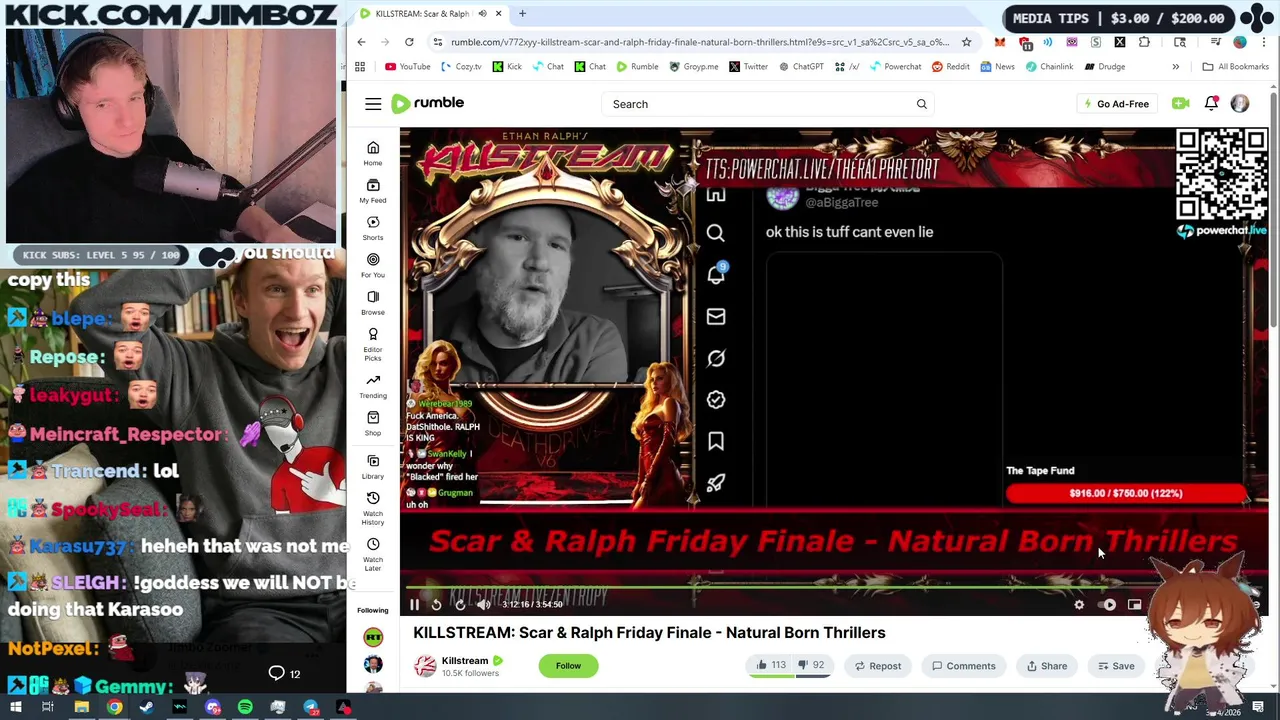Open File Explorer from the taskbar
The image size is (1280, 720).
pyautogui.click(x=81, y=707)
